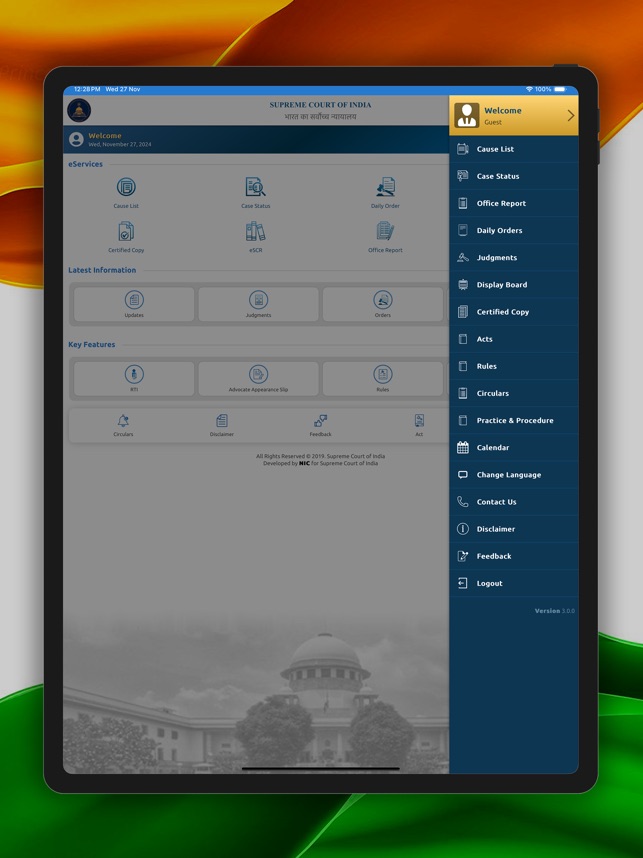Tap the battery indicator in status bar
The height and width of the screenshot is (858, 643).
(x=560, y=89)
